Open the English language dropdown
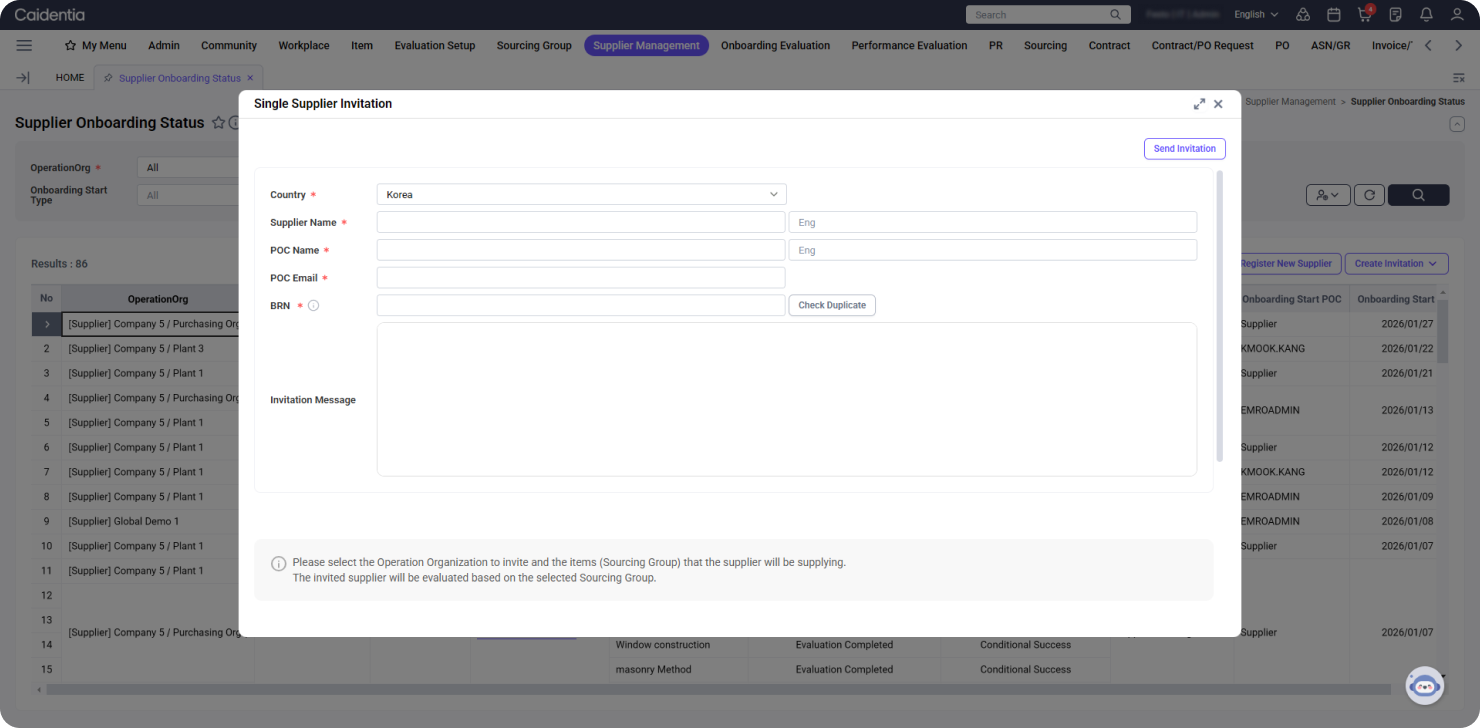Viewport: 1480px width, 728px height. tap(1256, 15)
